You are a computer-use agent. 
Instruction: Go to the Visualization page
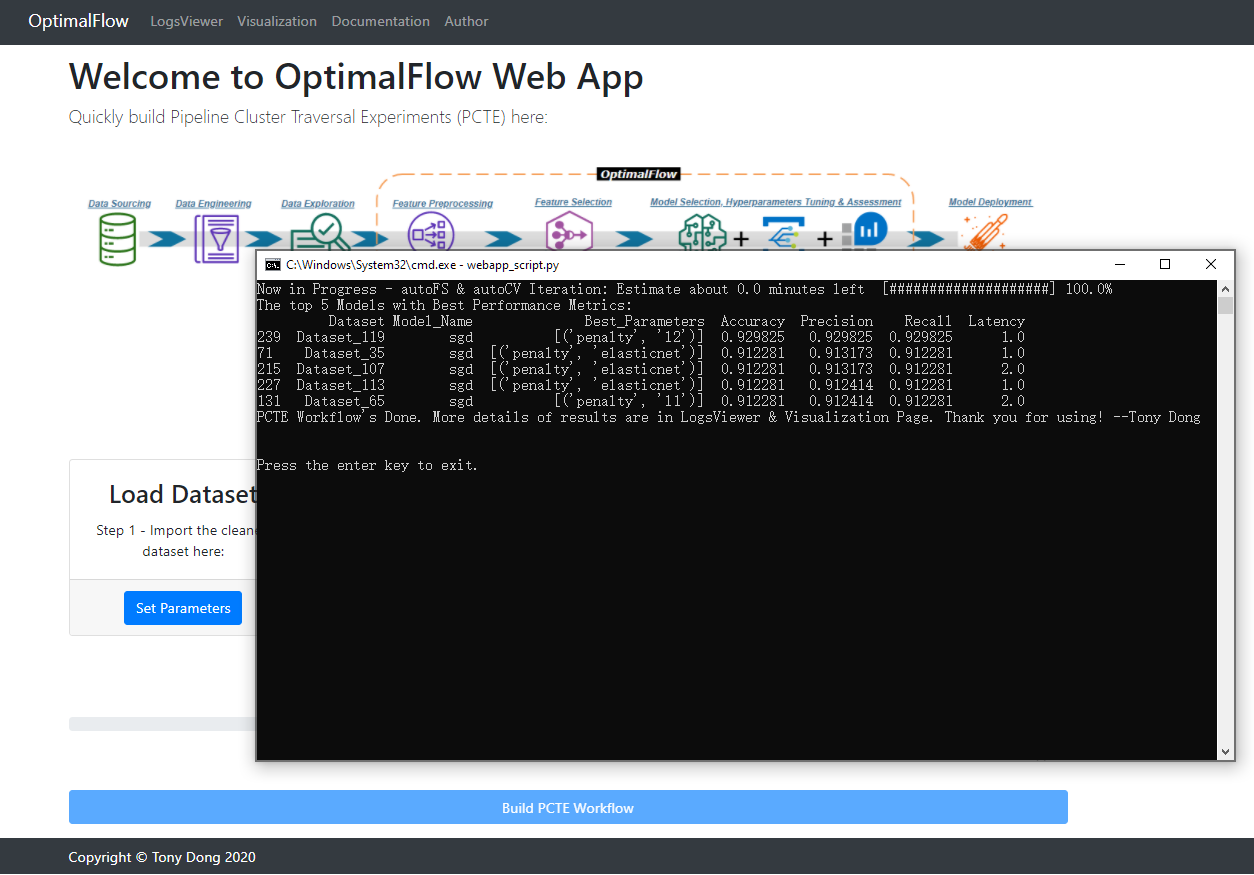click(x=277, y=21)
